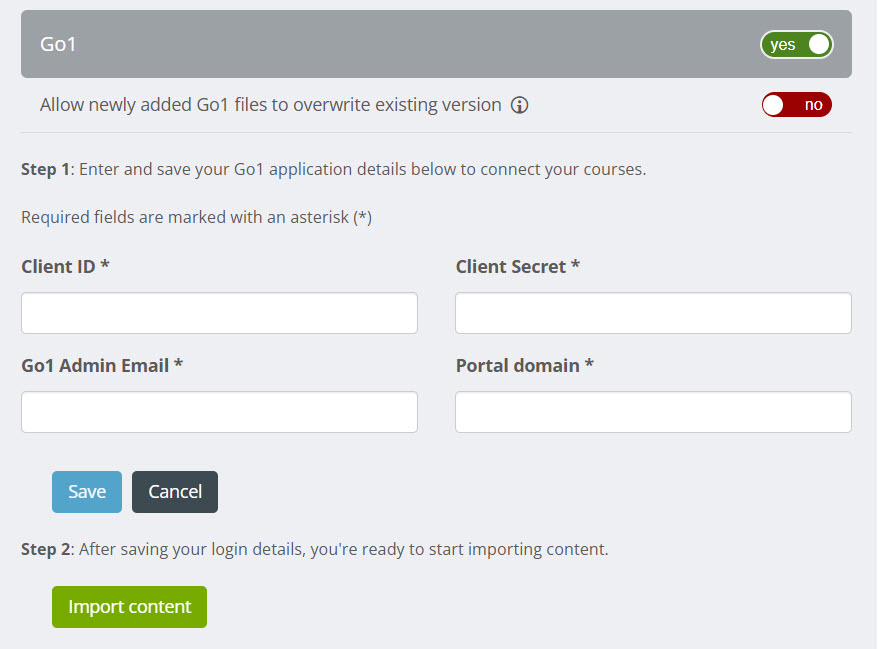The width and height of the screenshot is (881, 649).
Task: Select the Go1 Admin Email field
Action: tap(219, 412)
